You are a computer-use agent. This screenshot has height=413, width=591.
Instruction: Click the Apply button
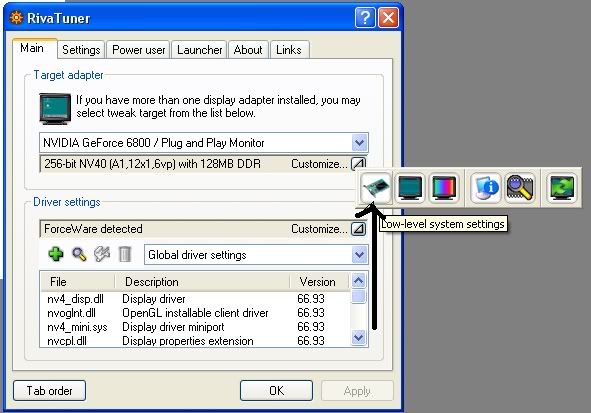[x=357, y=390]
